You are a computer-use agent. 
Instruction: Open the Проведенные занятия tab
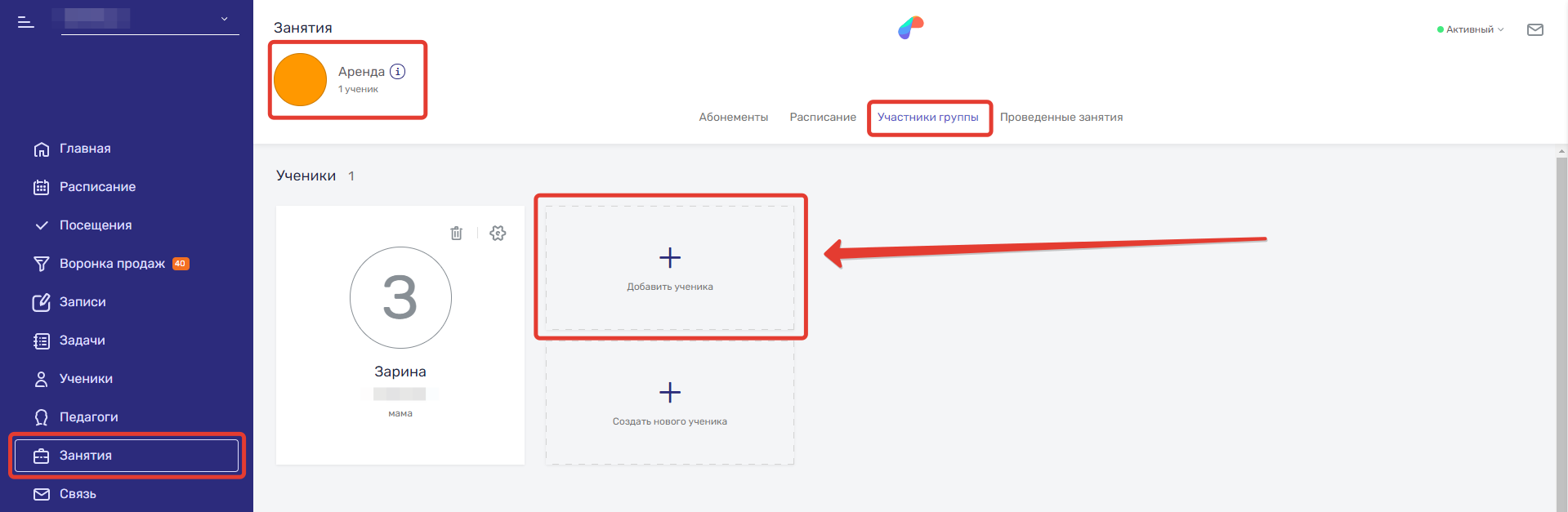point(1061,118)
